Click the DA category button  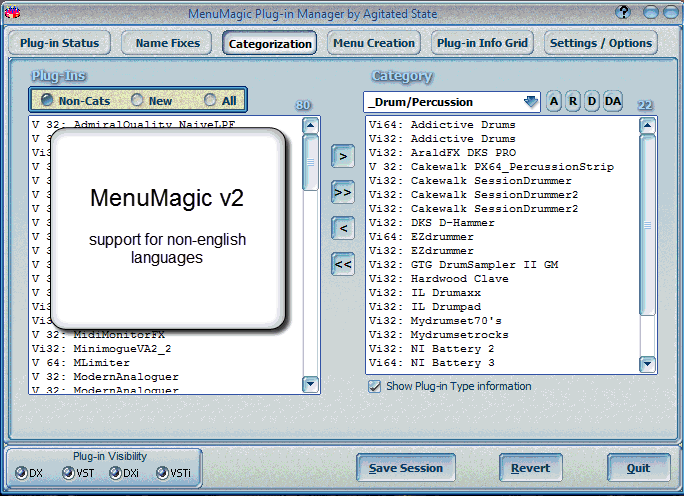coord(612,101)
